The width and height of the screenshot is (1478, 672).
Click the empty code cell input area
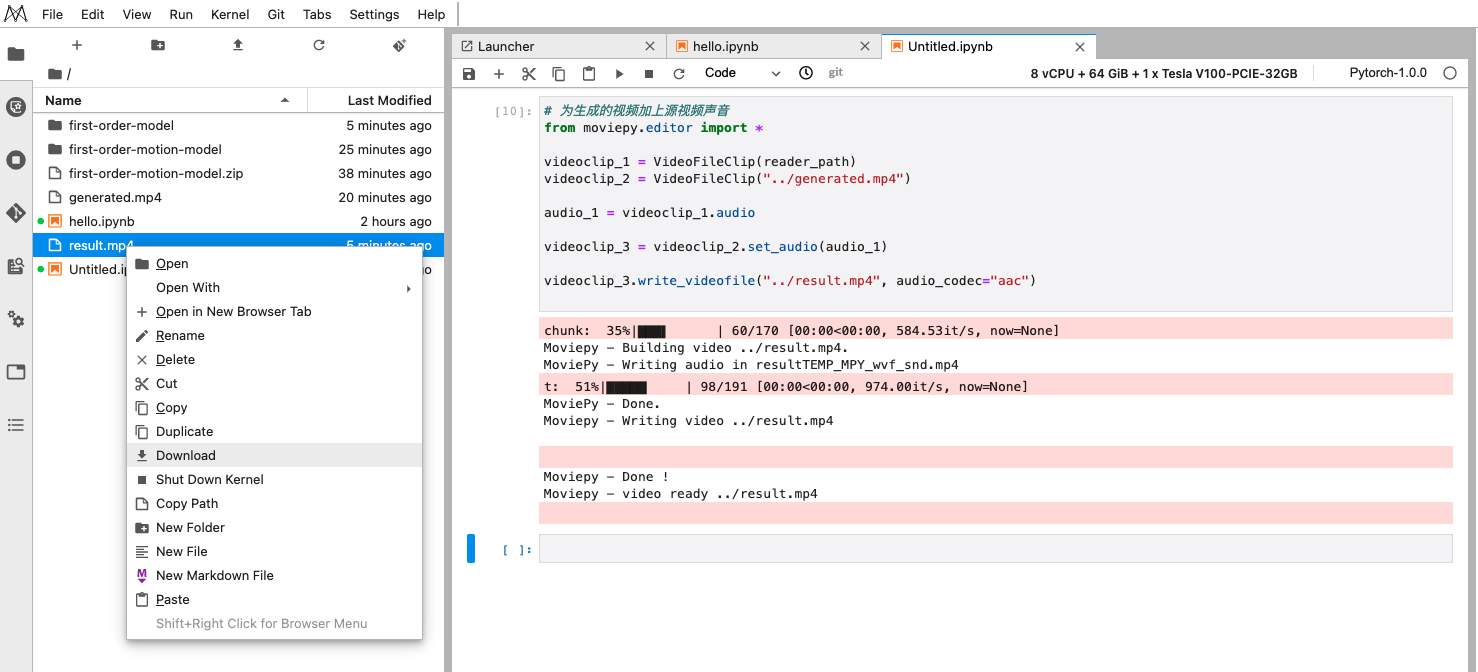point(994,549)
